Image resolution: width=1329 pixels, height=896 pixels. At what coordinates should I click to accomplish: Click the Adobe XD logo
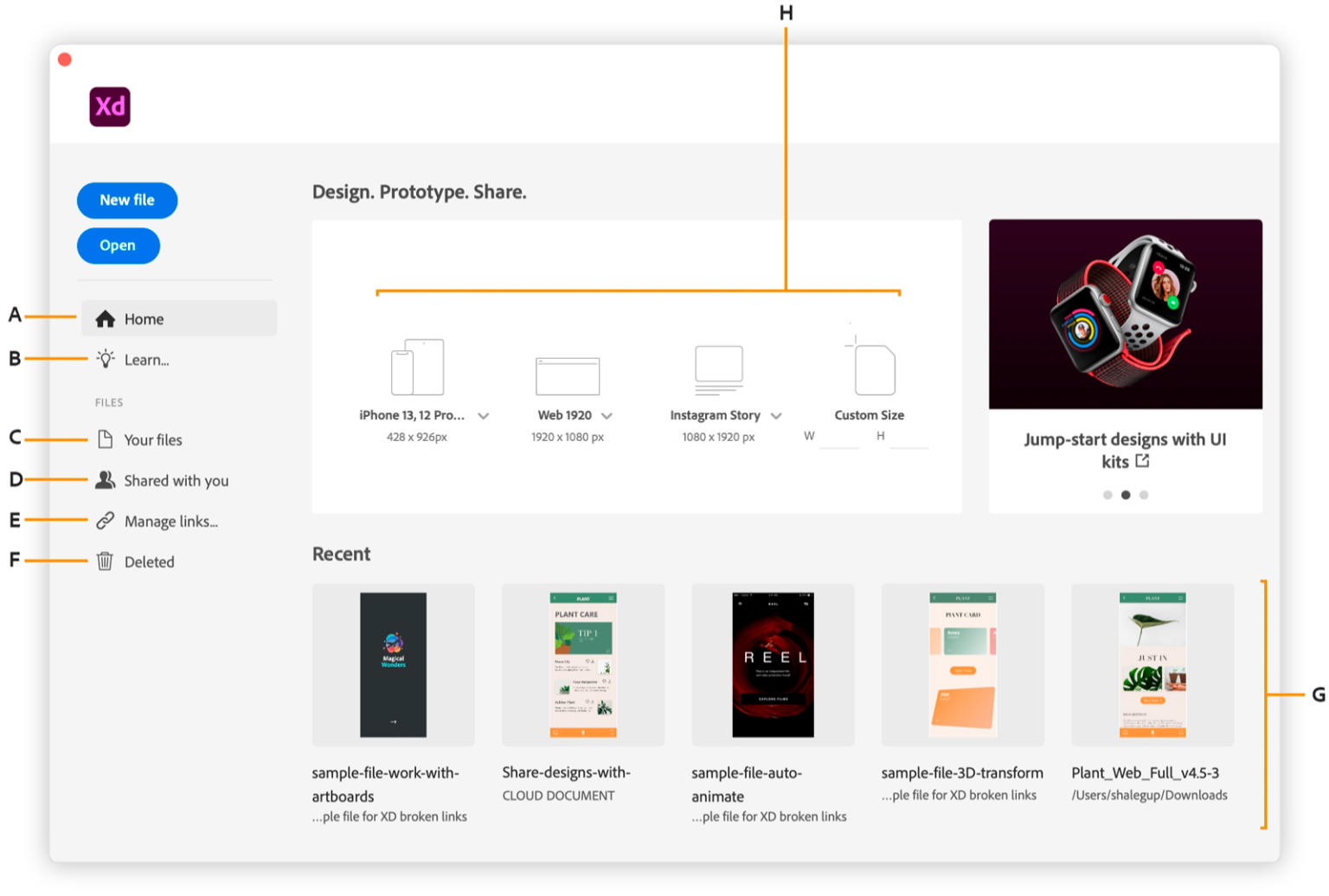(109, 106)
